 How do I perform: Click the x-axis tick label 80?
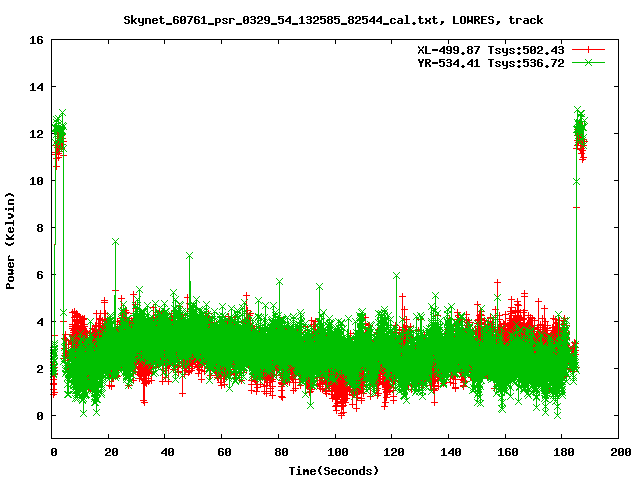pos(280,452)
